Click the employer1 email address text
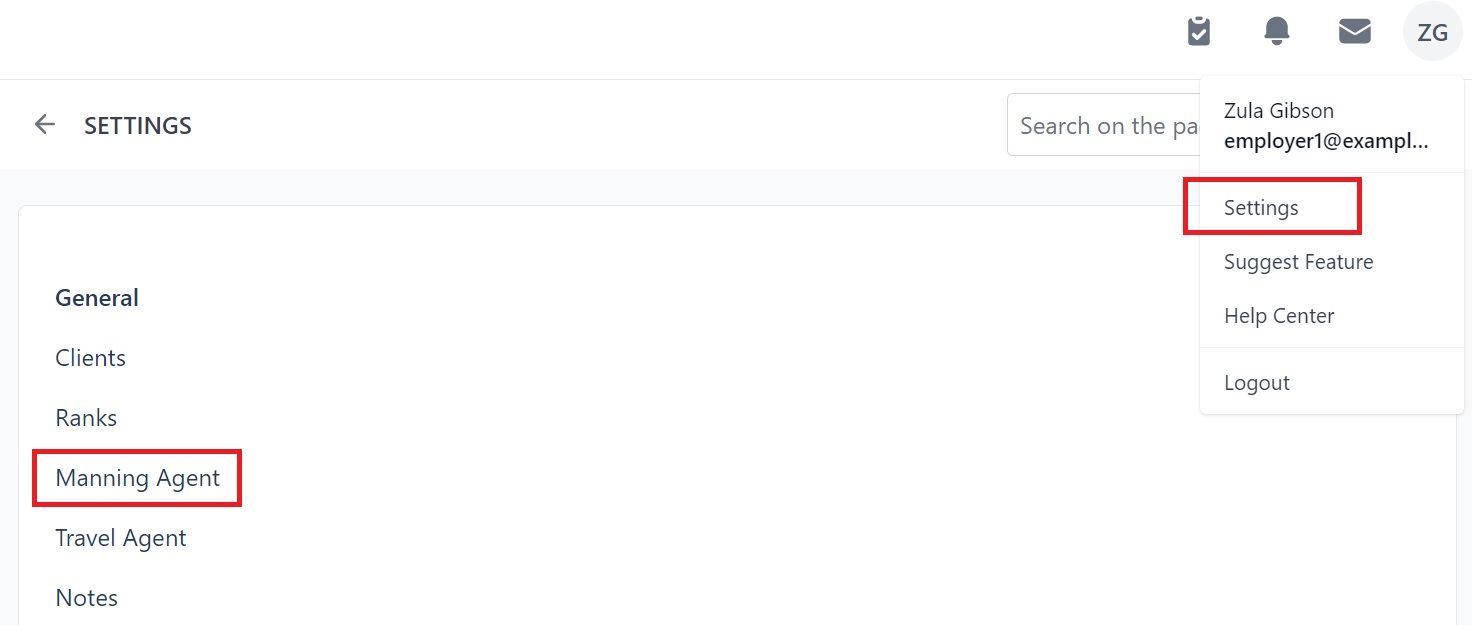This screenshot has width=1472, height=625. point(1326,141)
